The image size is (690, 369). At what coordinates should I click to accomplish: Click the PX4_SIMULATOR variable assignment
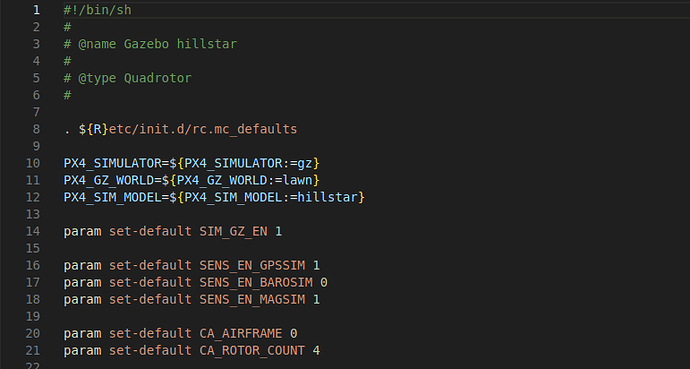coord(191,163)
